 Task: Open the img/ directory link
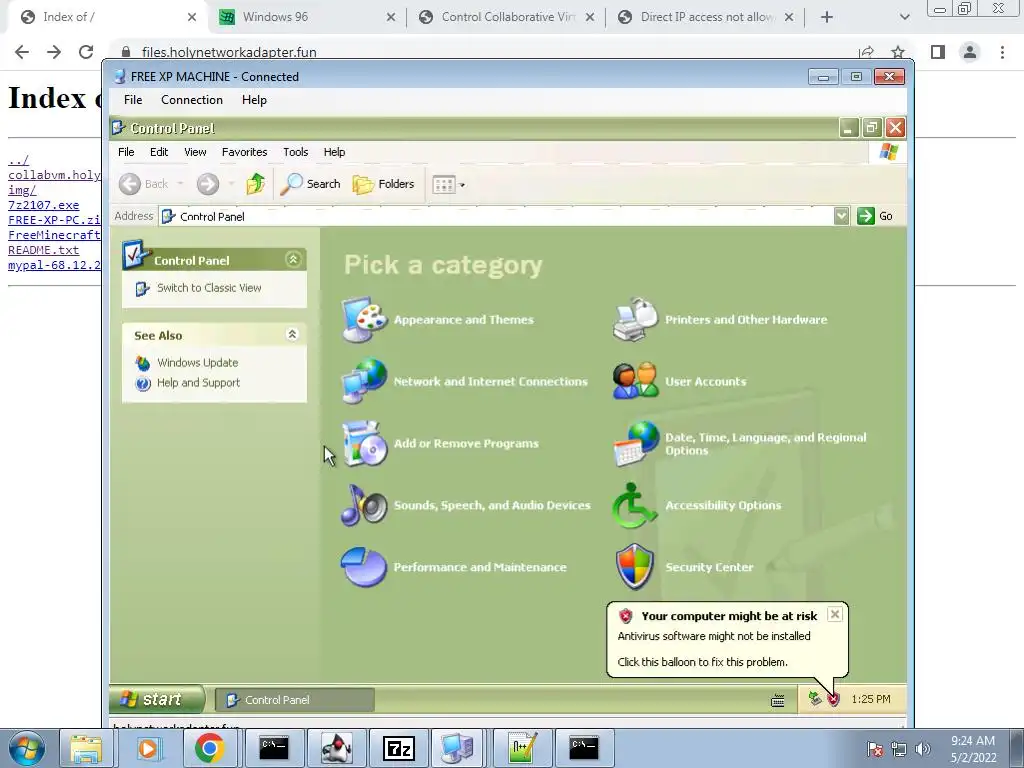click(22, 190)
